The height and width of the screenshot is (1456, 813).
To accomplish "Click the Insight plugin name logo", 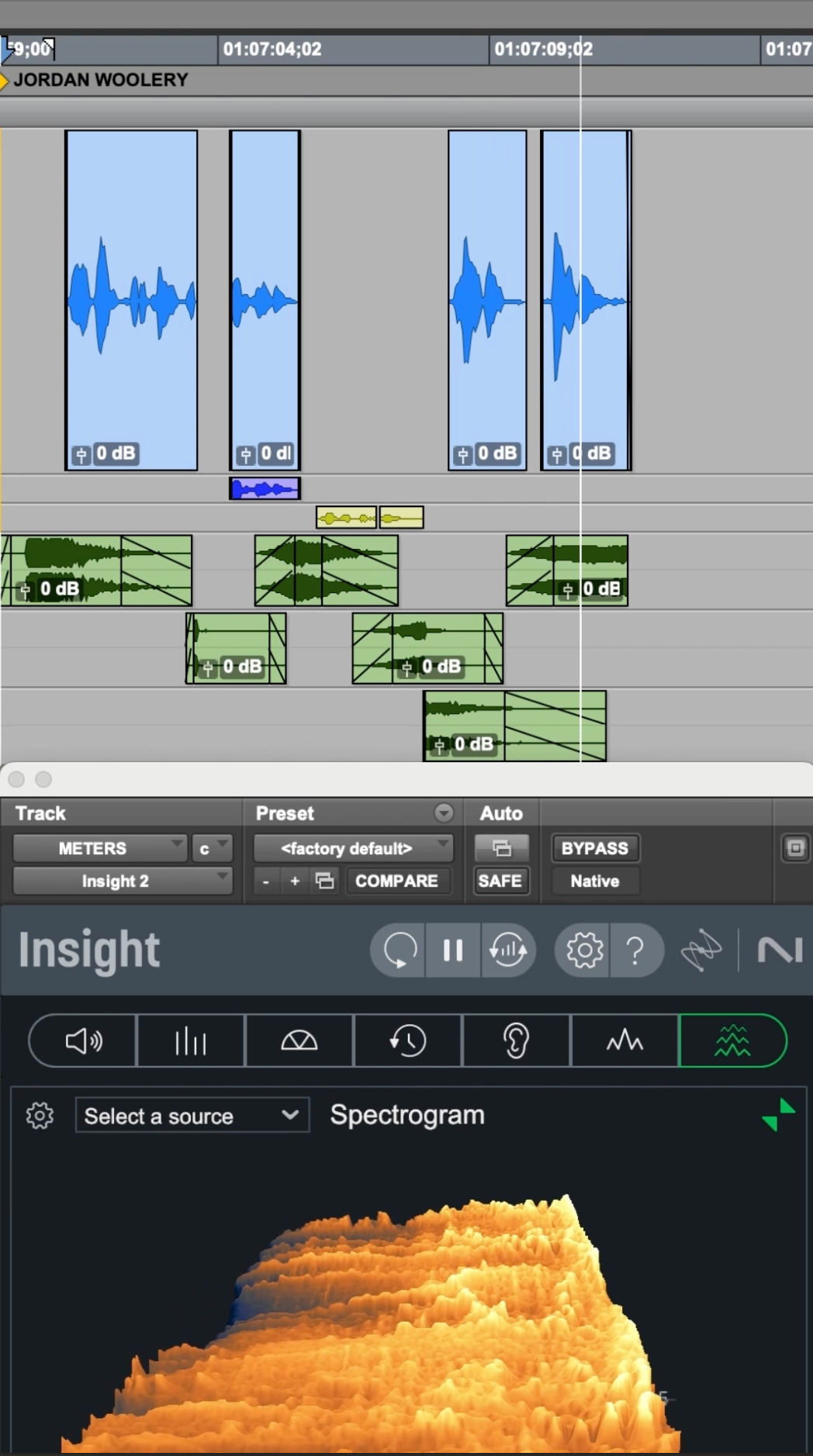I will (89, 951).
